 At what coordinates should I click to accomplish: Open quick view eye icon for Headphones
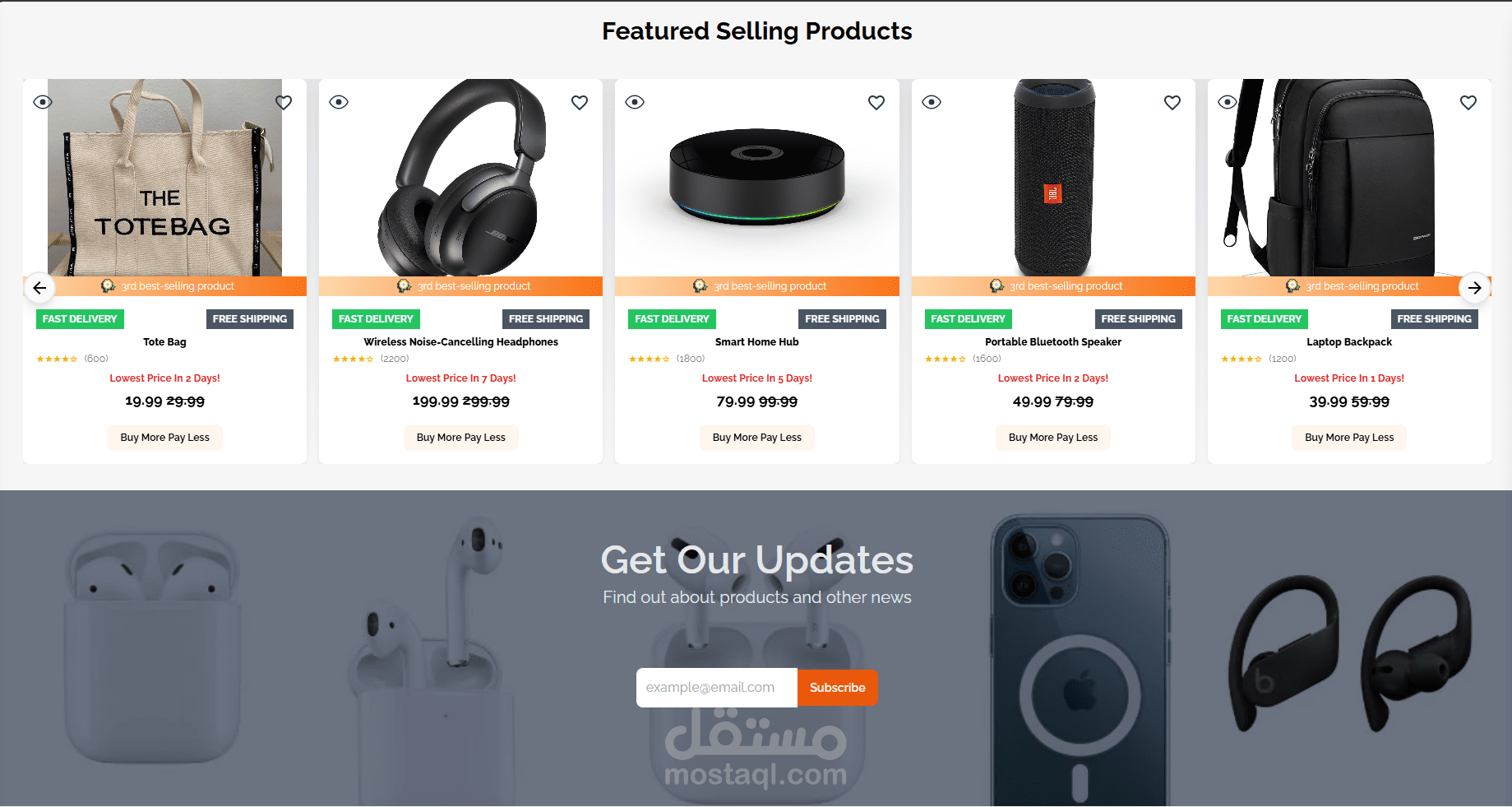click(x=339, y=102)
